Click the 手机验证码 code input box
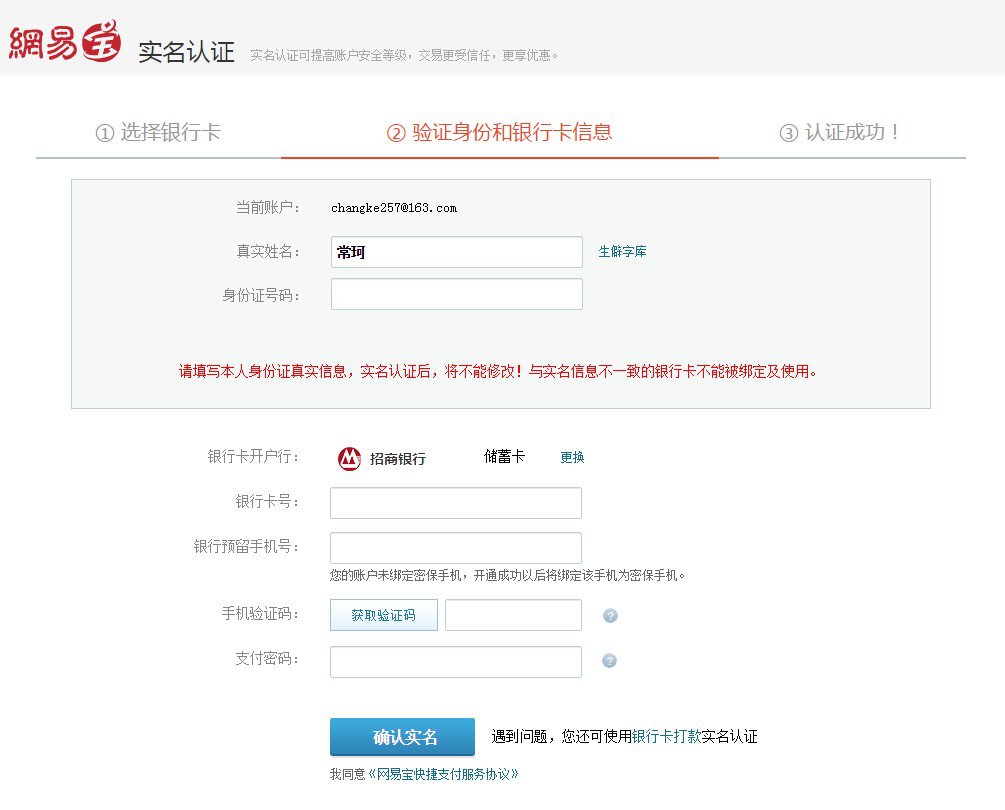The width and height of the screenshot is (1005, 810). coord(513,615)
